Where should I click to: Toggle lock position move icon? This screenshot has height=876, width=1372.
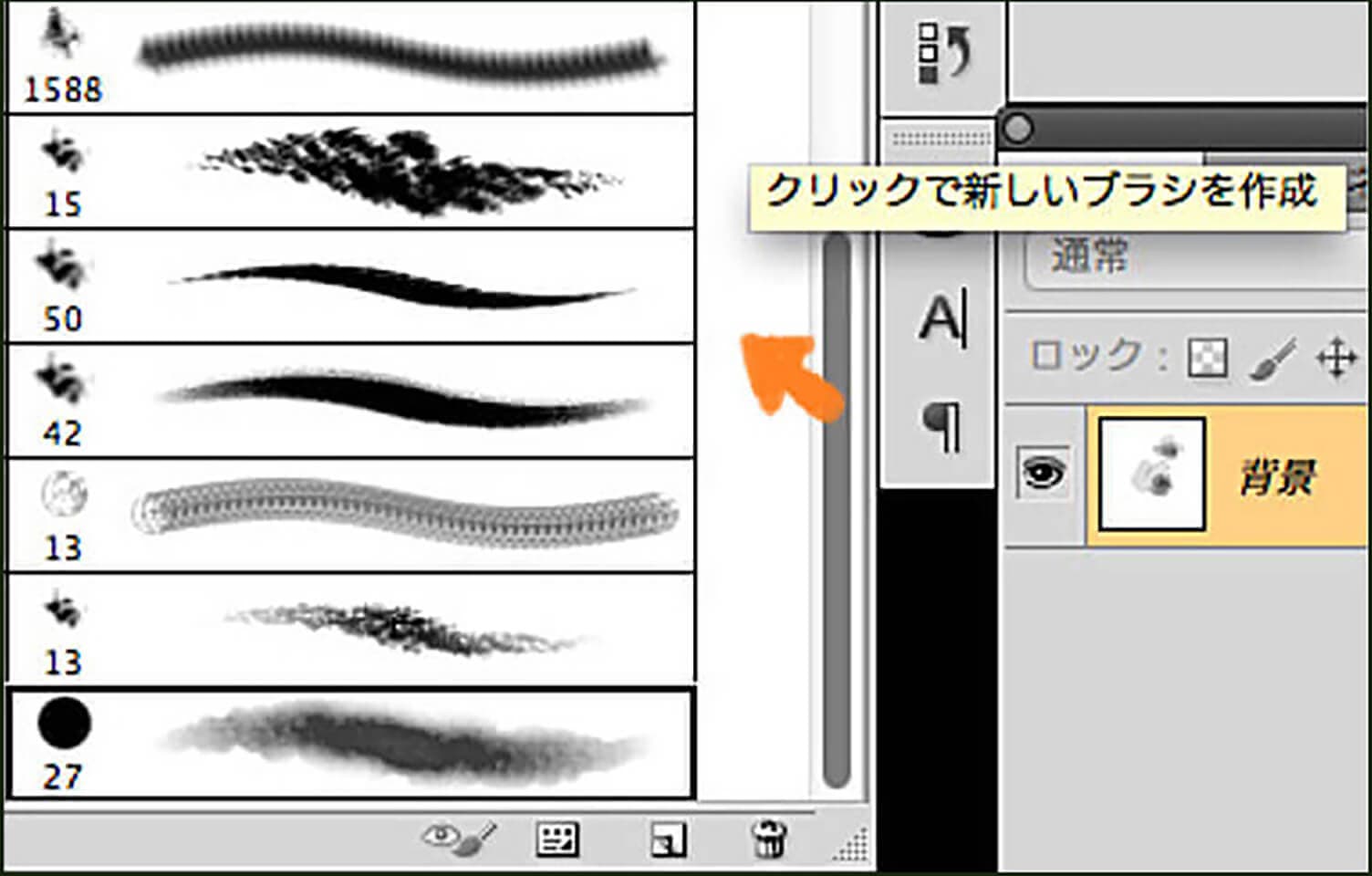click(x=1336, y=358)
